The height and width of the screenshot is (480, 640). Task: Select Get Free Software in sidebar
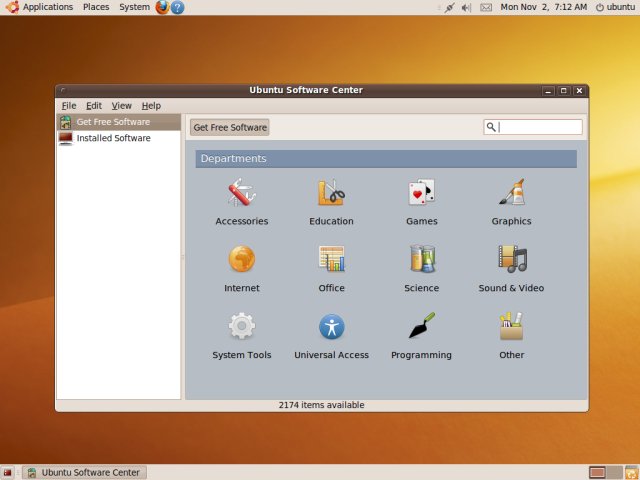(x=118, y=122)
